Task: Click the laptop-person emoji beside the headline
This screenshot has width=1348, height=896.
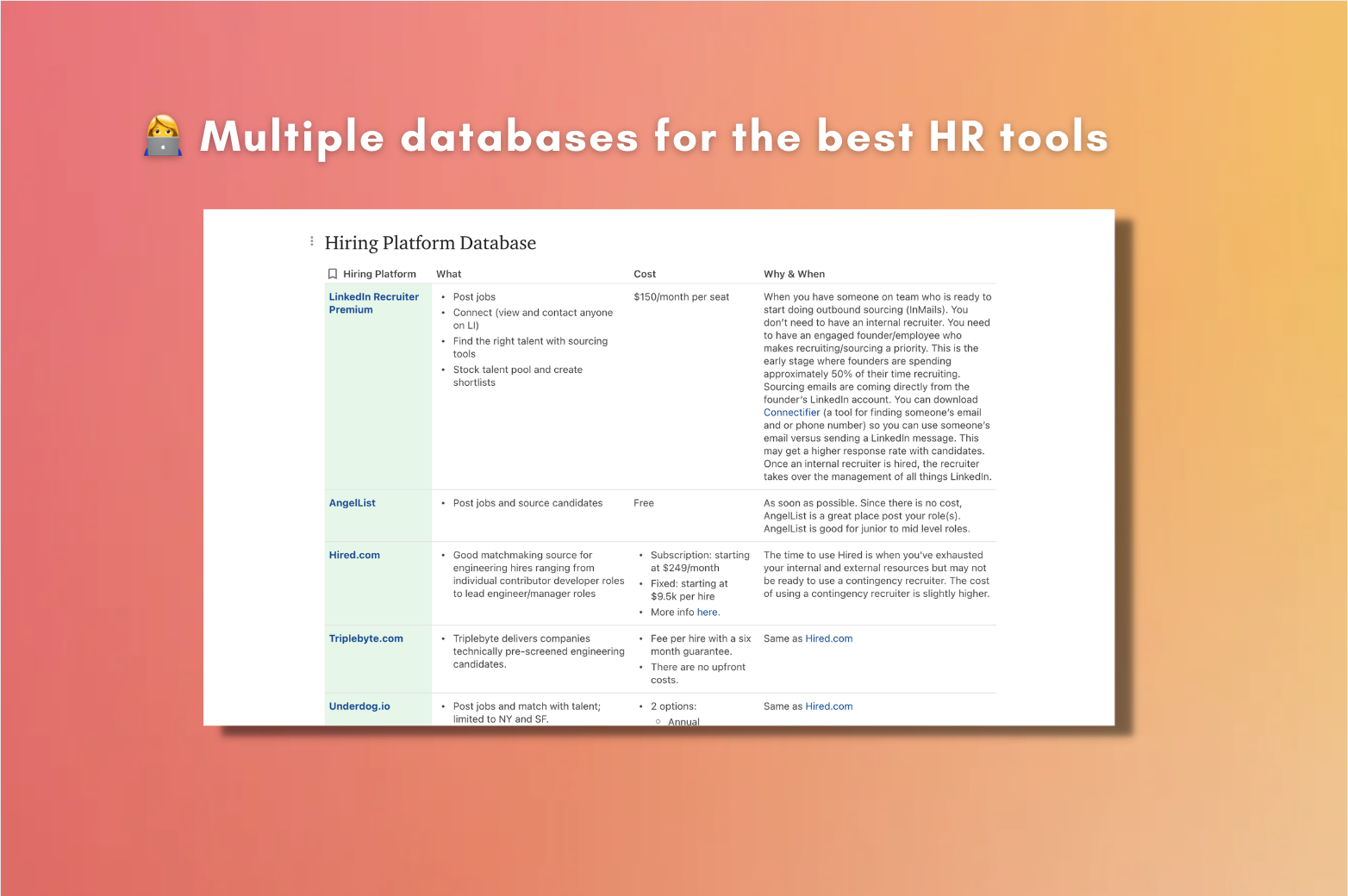Action: 163,136
